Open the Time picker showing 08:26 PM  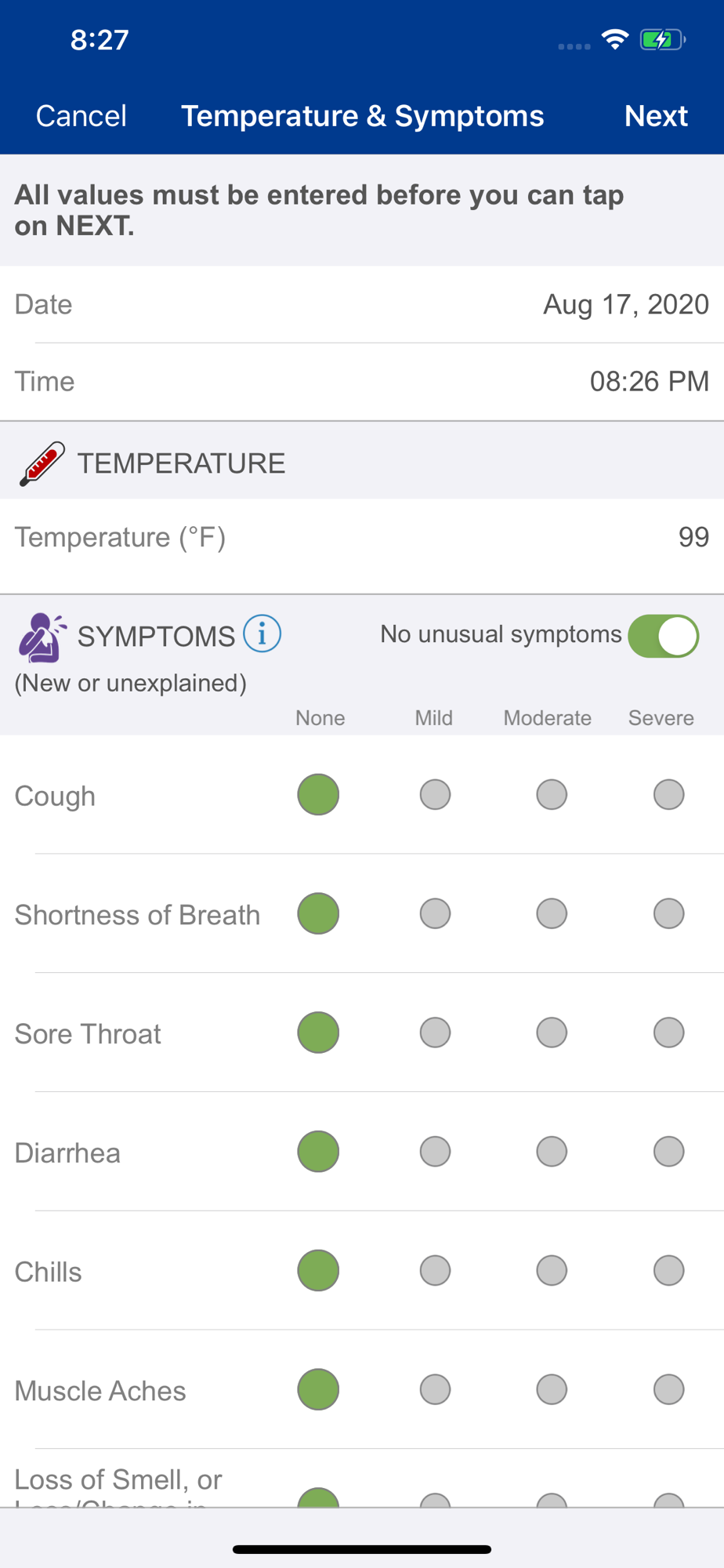tap(362, 382)
